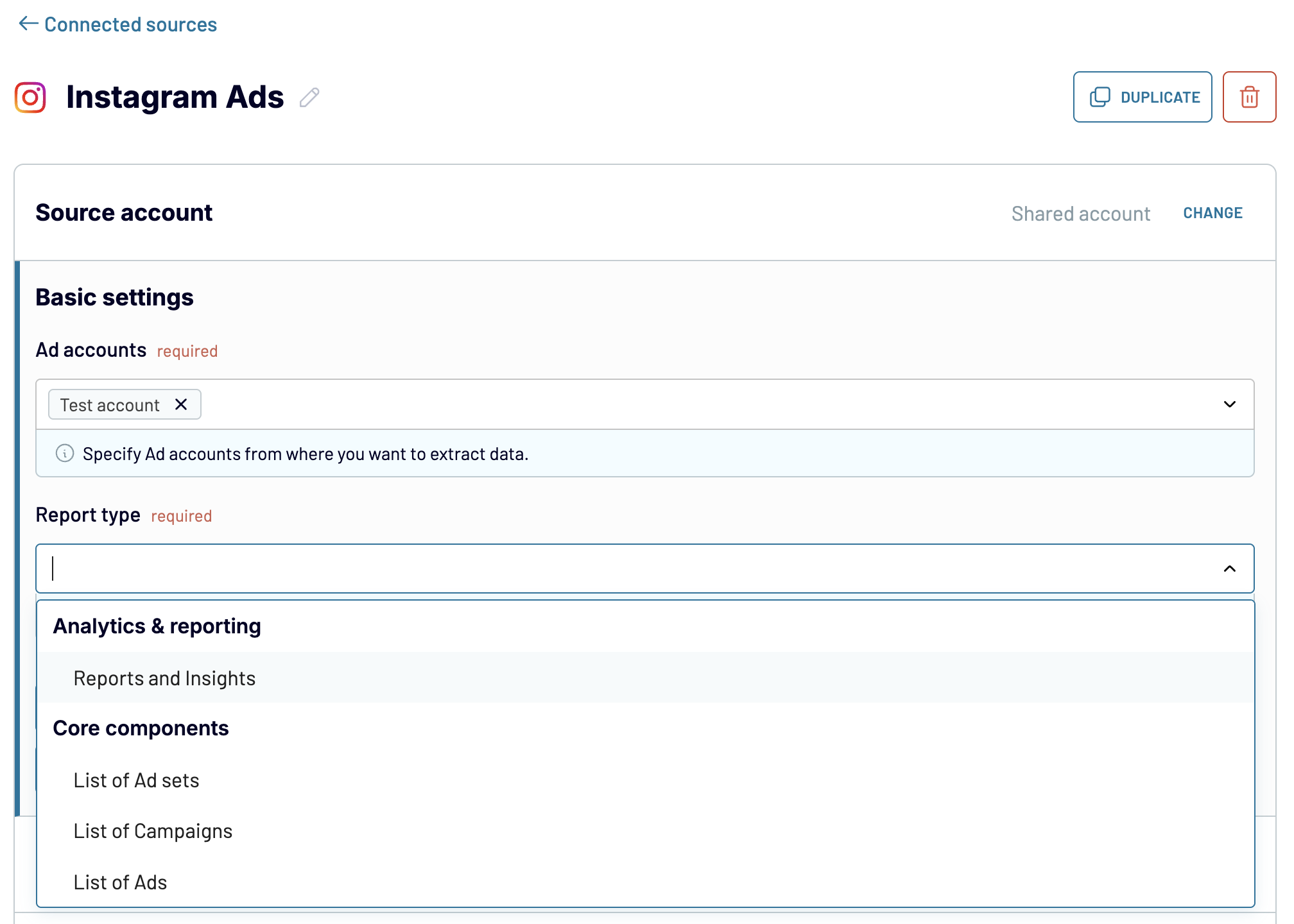Click the Ad accounts info icon

(65, 453)
